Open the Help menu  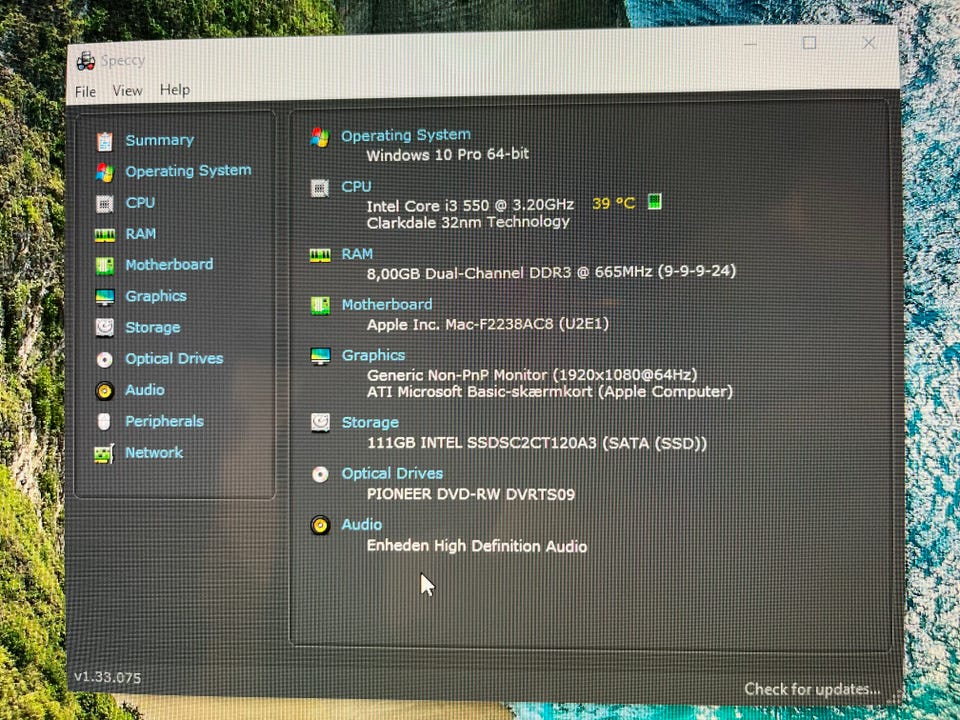[175, 90]
